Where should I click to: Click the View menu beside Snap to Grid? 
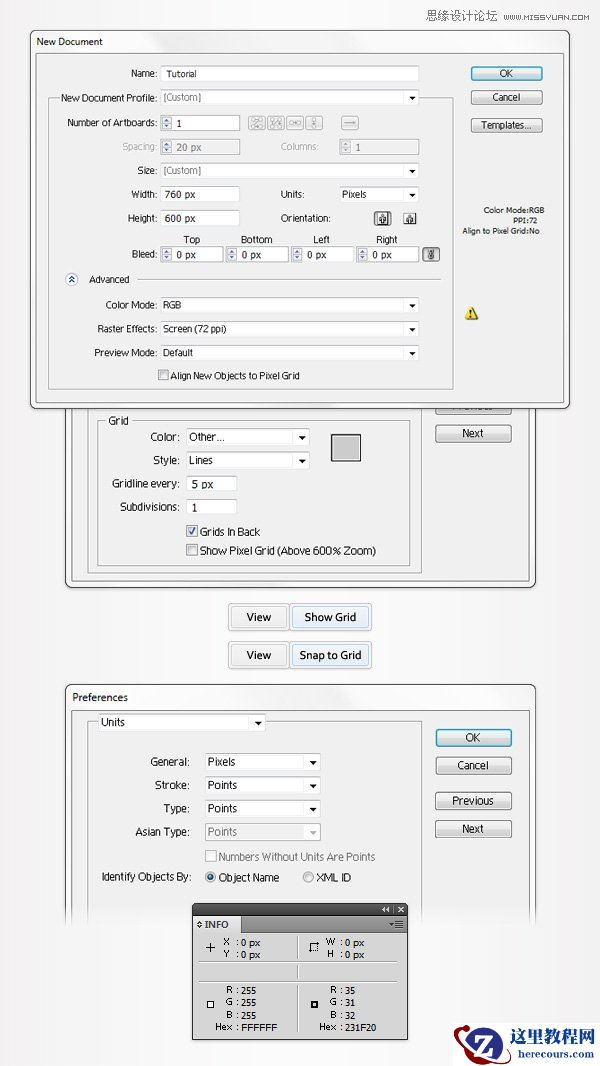click(x=259, y=655)
